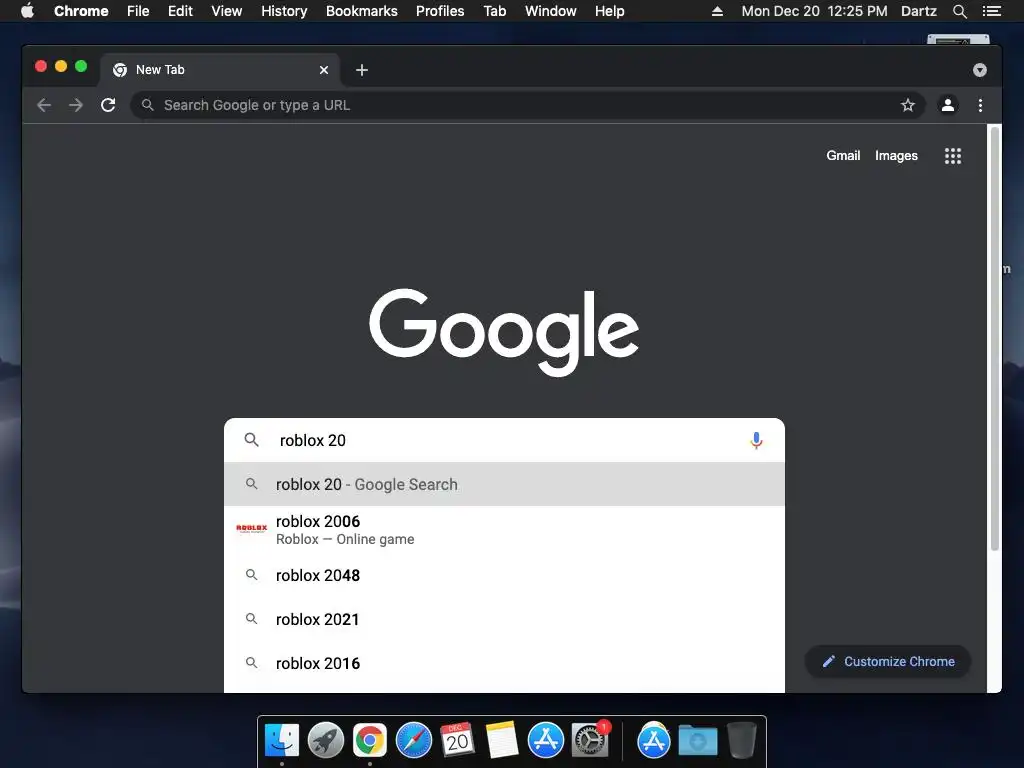Click the search magnifier in the Google box

(x=251, y=440)
